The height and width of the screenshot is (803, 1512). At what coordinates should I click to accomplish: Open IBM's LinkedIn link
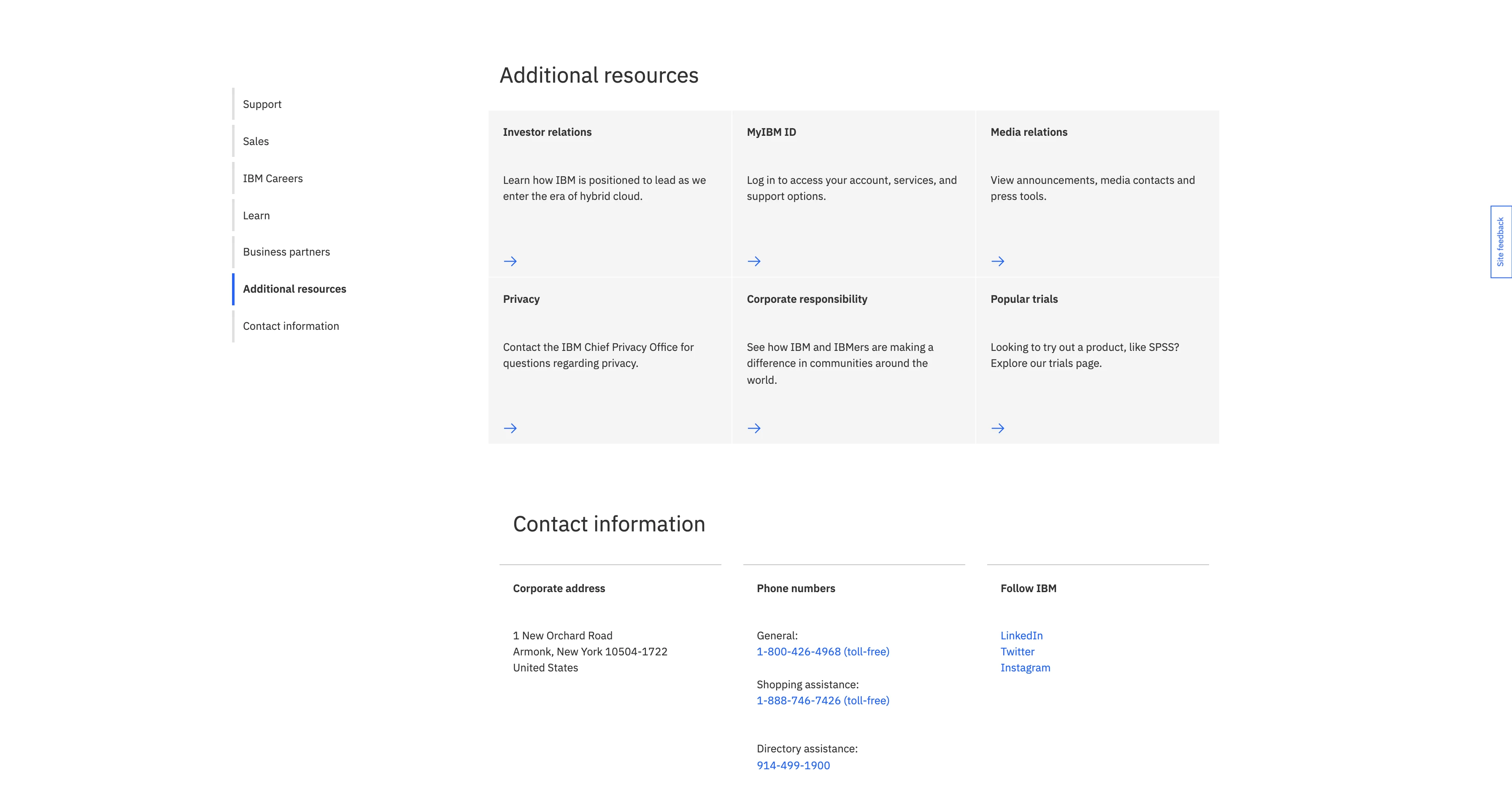(x=1021, y=635)
